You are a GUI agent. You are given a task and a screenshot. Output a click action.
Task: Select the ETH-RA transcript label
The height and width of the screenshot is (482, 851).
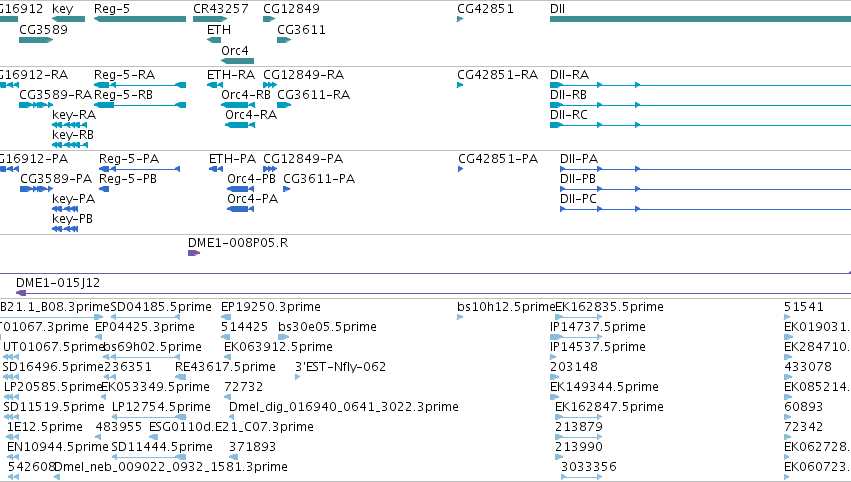[x=231, y=74]
